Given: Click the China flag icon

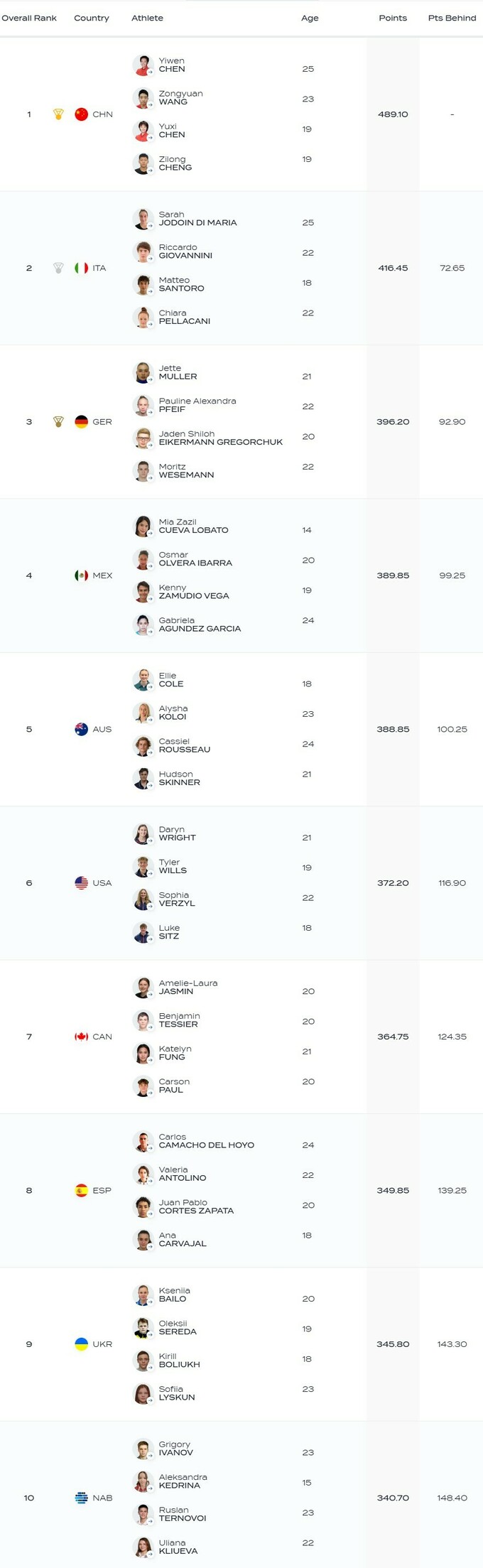Looking at the screenshot, I should pos(82,114).
